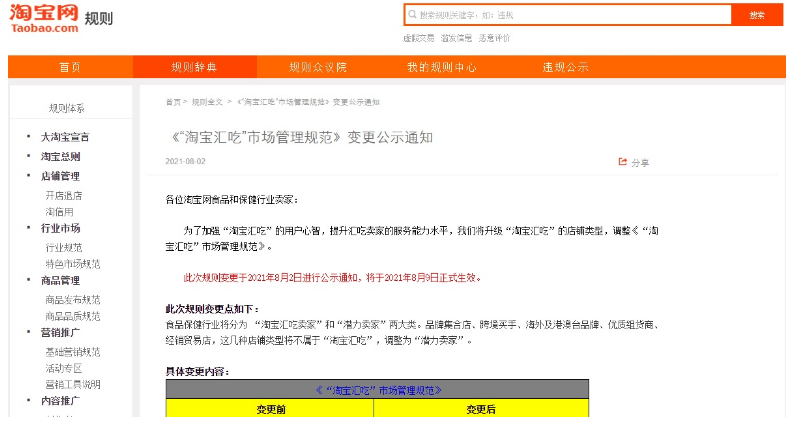Viewport: 790px width, 430px height.
Task: Open 活动专区 under 营销推广
Action: [63, 368]
